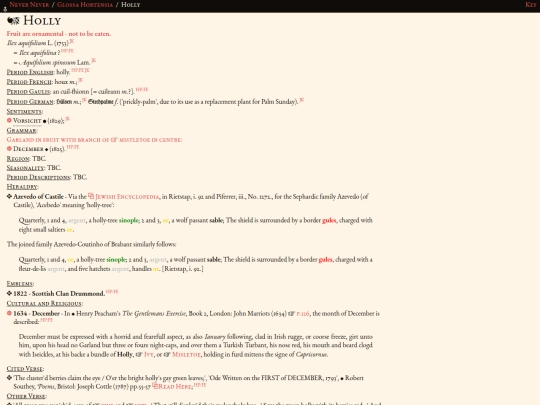Click the HP:FE reference after Read Here

pos(200,385)
